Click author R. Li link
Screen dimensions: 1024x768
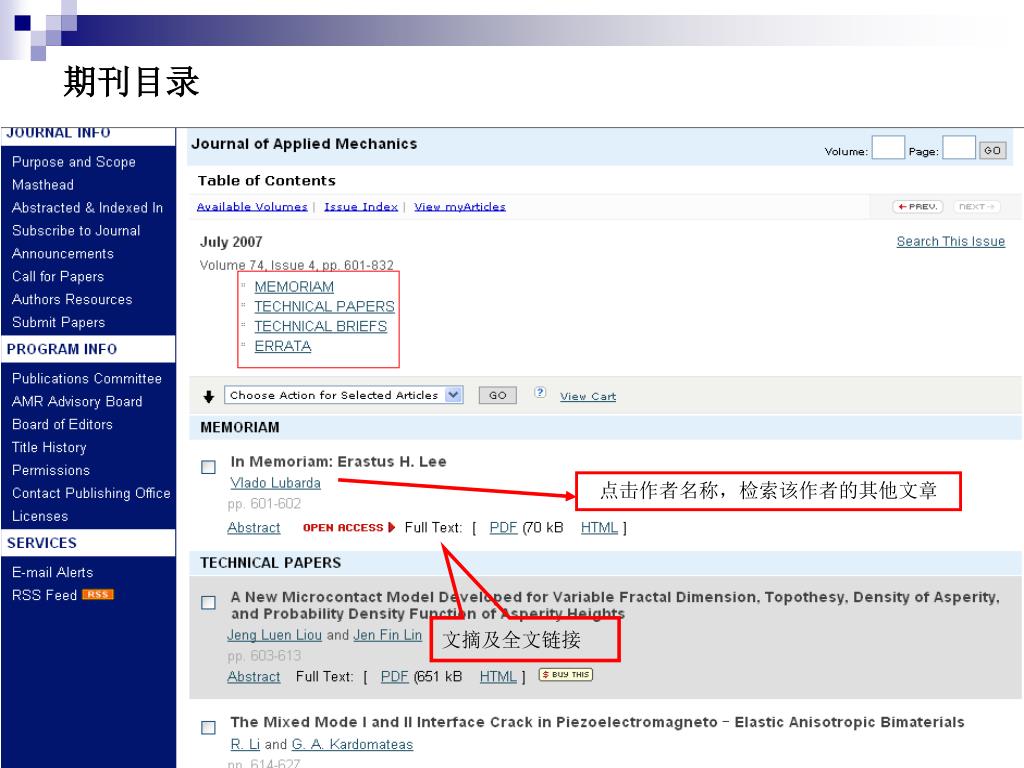[x=245, y=744]
